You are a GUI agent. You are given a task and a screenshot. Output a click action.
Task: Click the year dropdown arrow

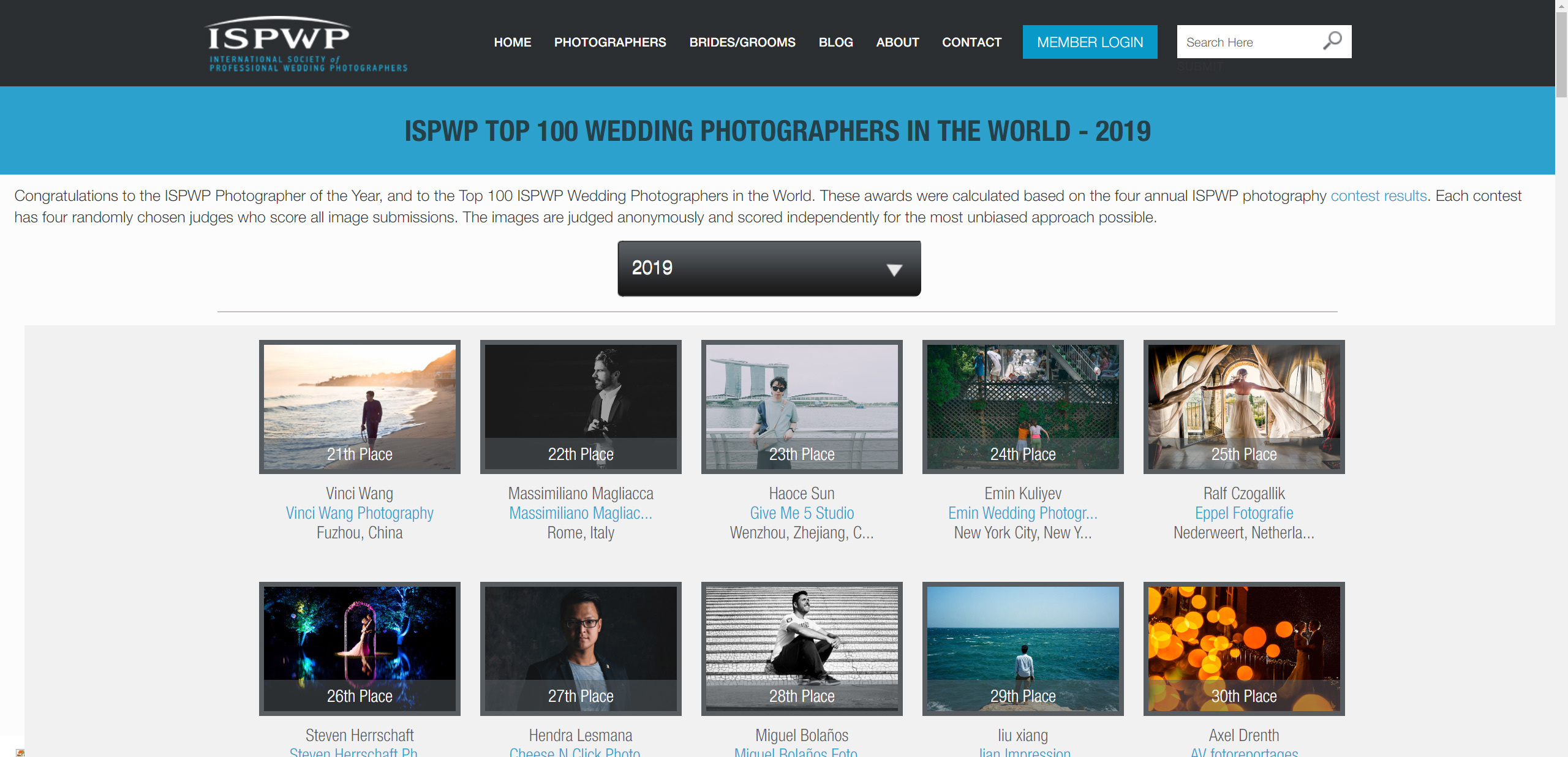click(894, 269)
